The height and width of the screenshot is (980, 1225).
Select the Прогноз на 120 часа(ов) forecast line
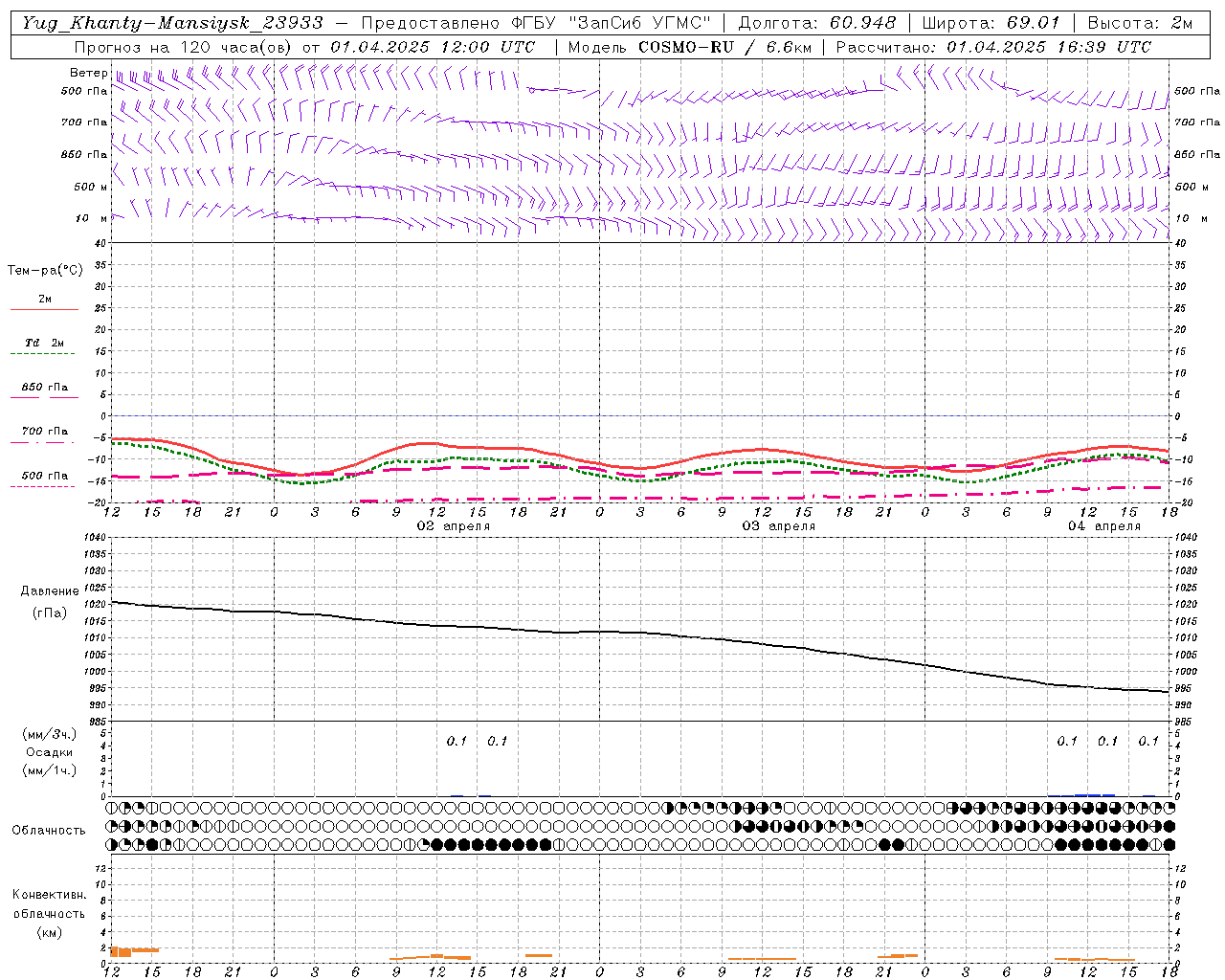305,47
